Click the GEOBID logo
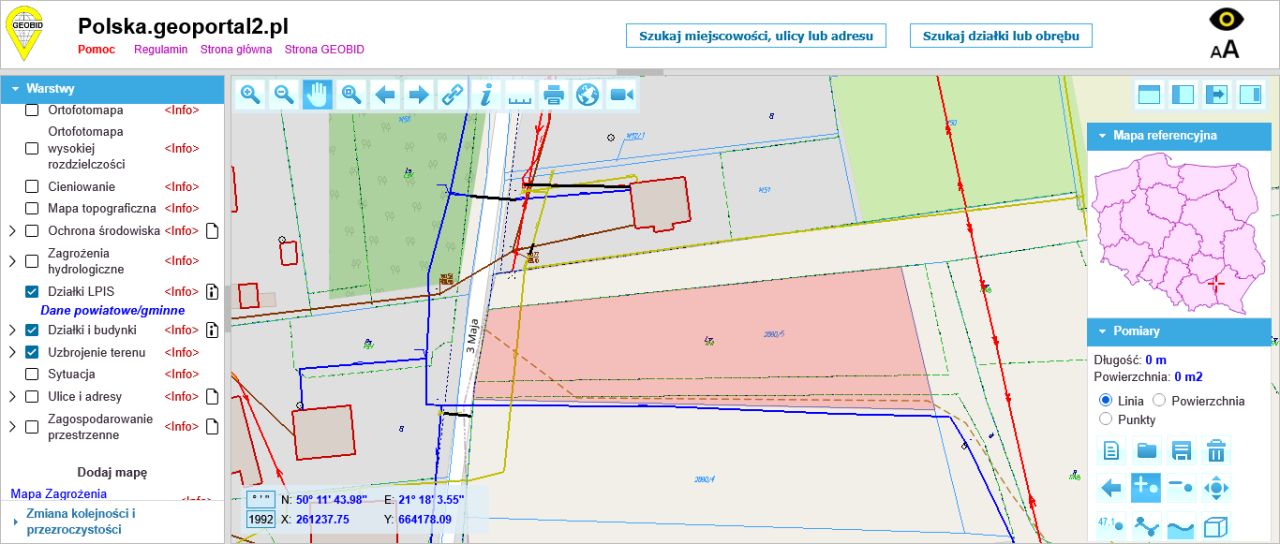1280x544 pixels. click(x=26, y=33)
